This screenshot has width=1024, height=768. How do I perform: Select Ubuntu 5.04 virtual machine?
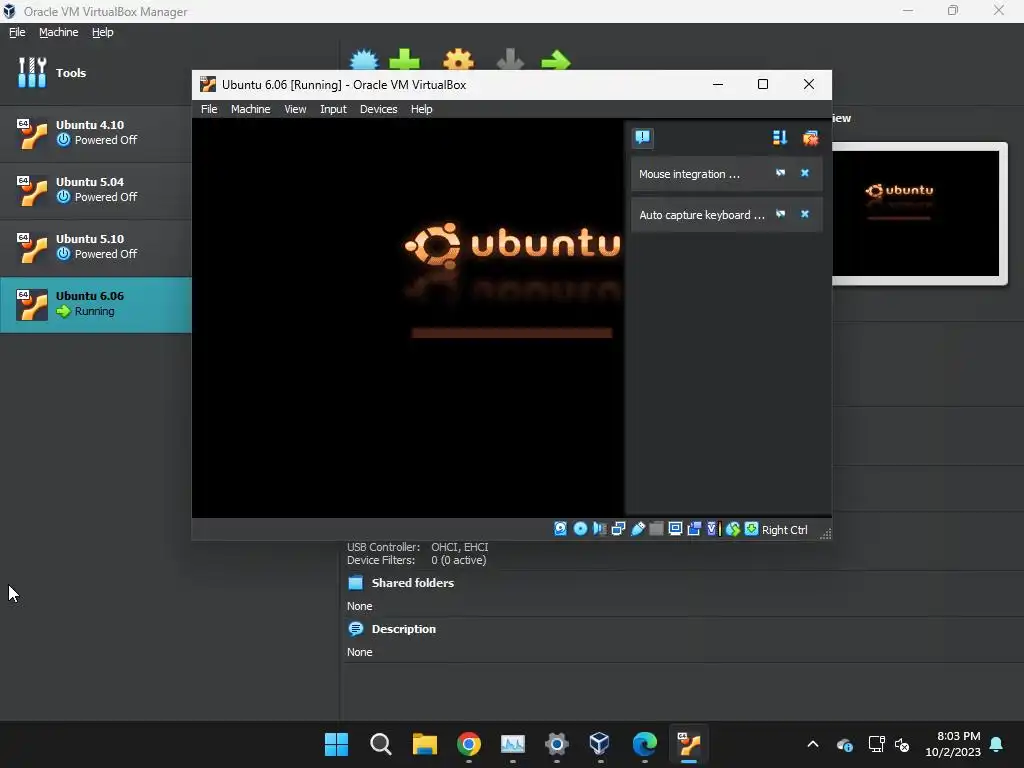click(96, 189)
